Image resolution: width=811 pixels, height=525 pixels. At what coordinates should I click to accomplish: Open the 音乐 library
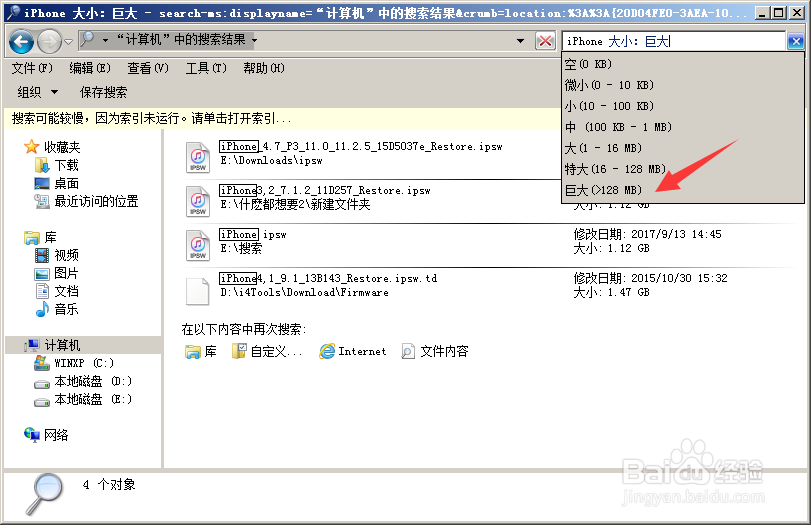tap(57, 309)
